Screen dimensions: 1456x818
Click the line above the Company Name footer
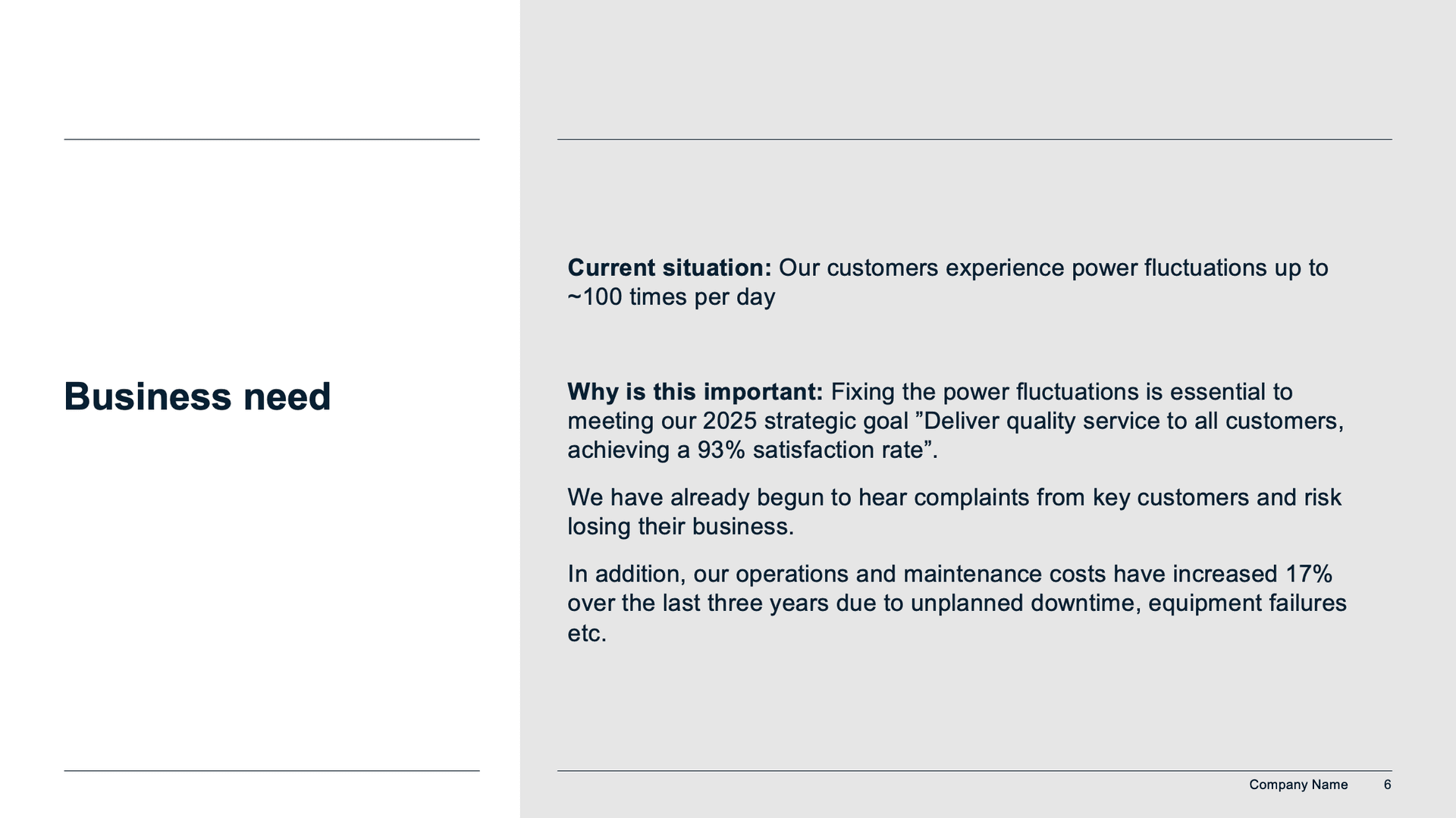[974, 771]
